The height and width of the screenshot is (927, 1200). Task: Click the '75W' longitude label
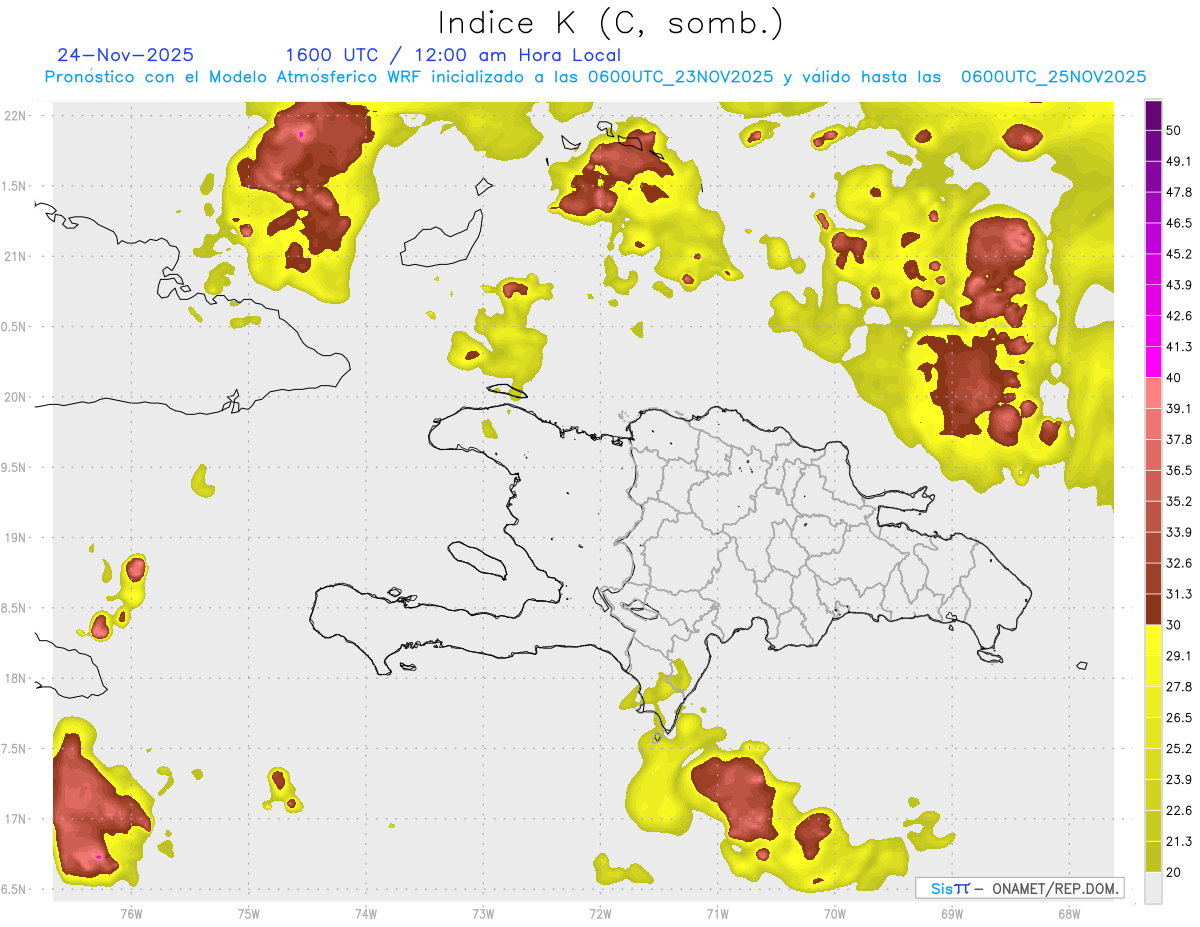[249, 913]
